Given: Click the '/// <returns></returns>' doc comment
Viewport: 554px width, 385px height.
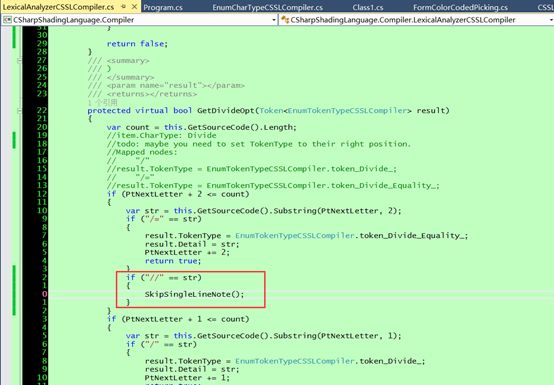Looking at the screenshot, I should click(x=142, y=94).
